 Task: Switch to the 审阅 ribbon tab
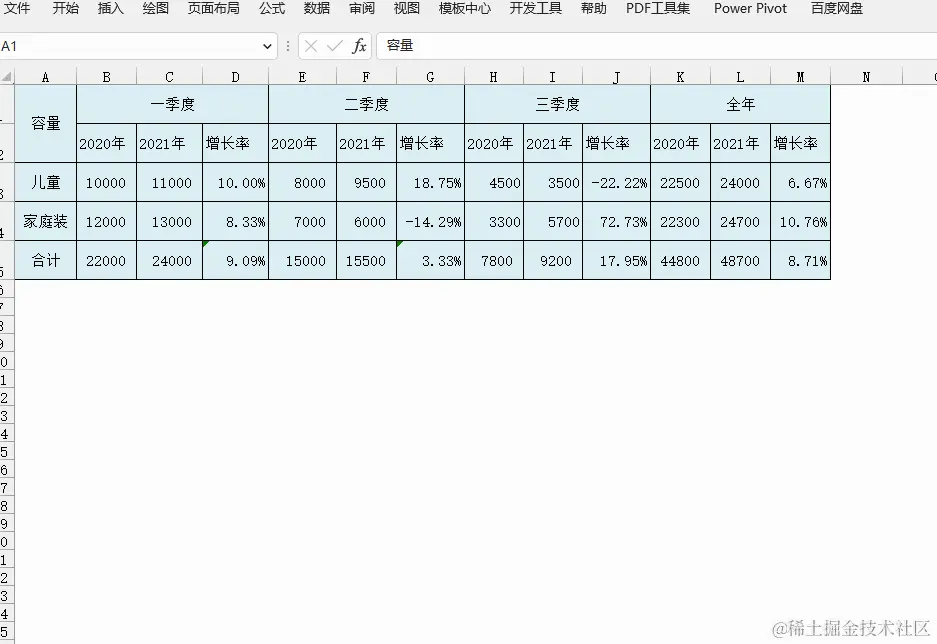pos(361,9)
